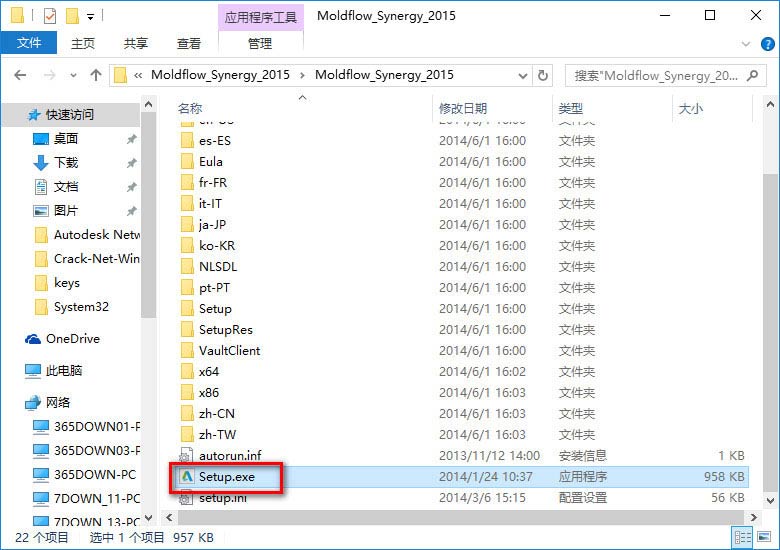Click the Properties quick access icon

tap(50, 16)
